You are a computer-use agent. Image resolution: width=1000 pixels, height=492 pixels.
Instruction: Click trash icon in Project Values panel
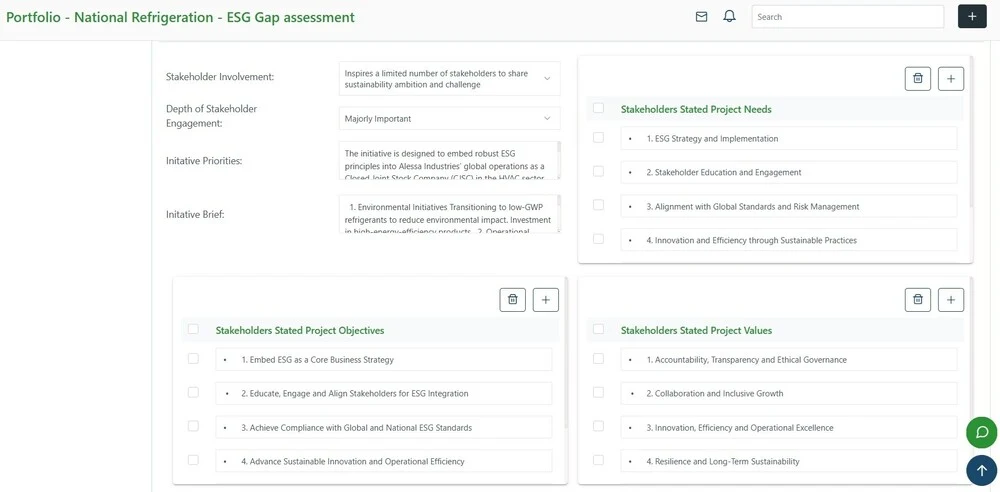[x=917, y=299]
